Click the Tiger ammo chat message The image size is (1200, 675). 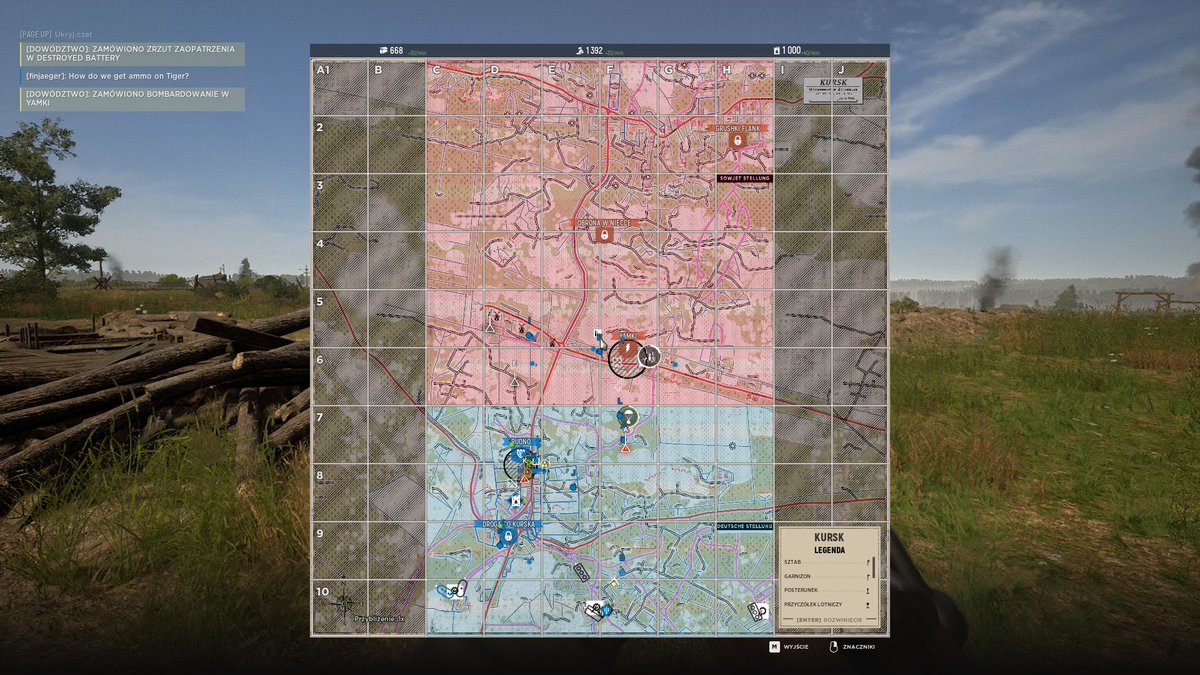(x=132, y=77)
